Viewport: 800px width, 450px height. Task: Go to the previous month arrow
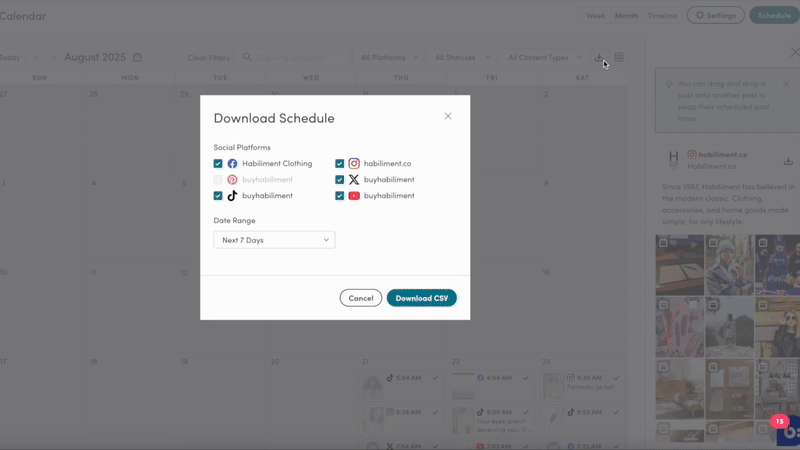coord(36,57)
